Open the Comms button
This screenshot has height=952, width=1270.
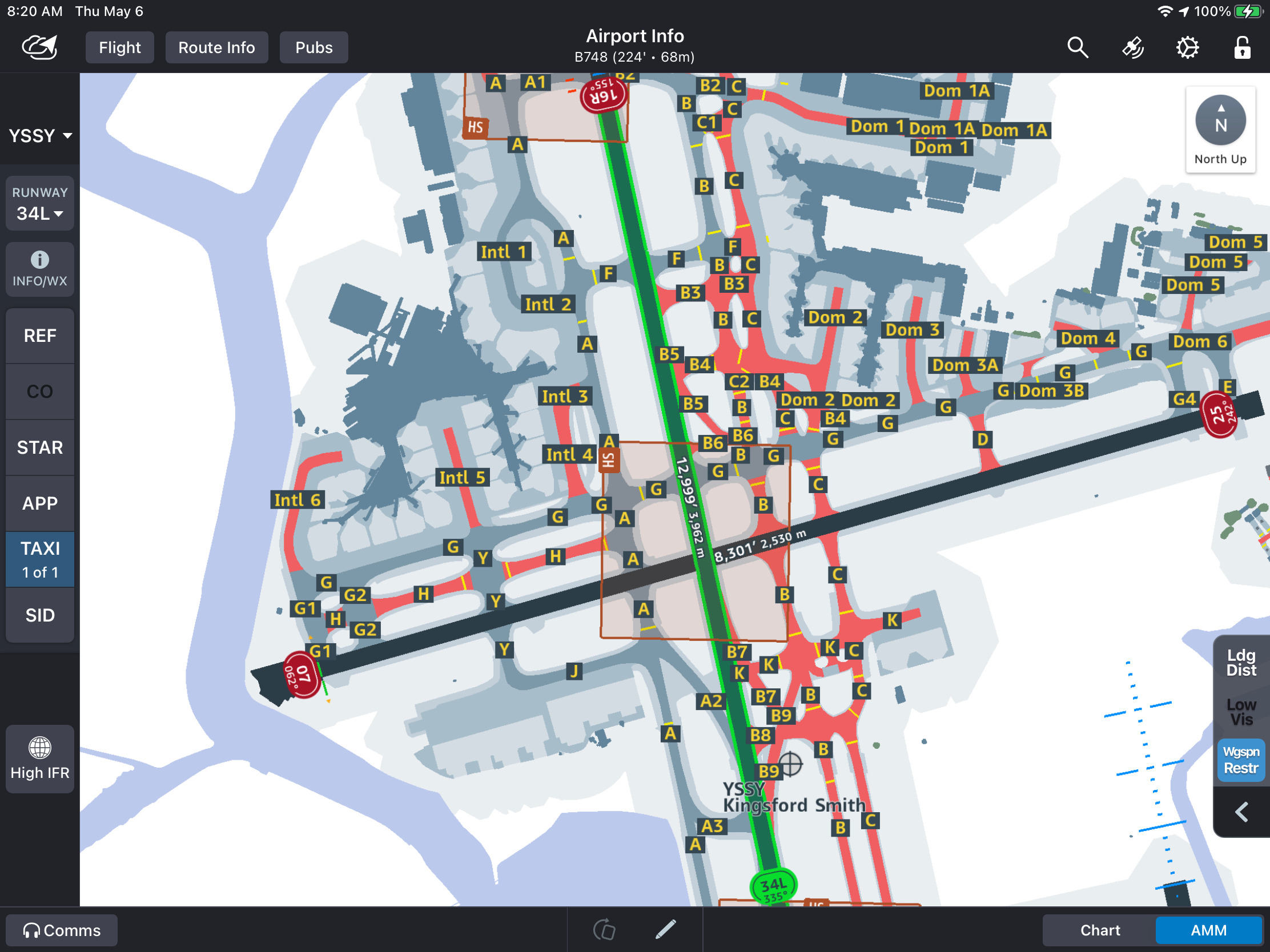pos(62,930)
